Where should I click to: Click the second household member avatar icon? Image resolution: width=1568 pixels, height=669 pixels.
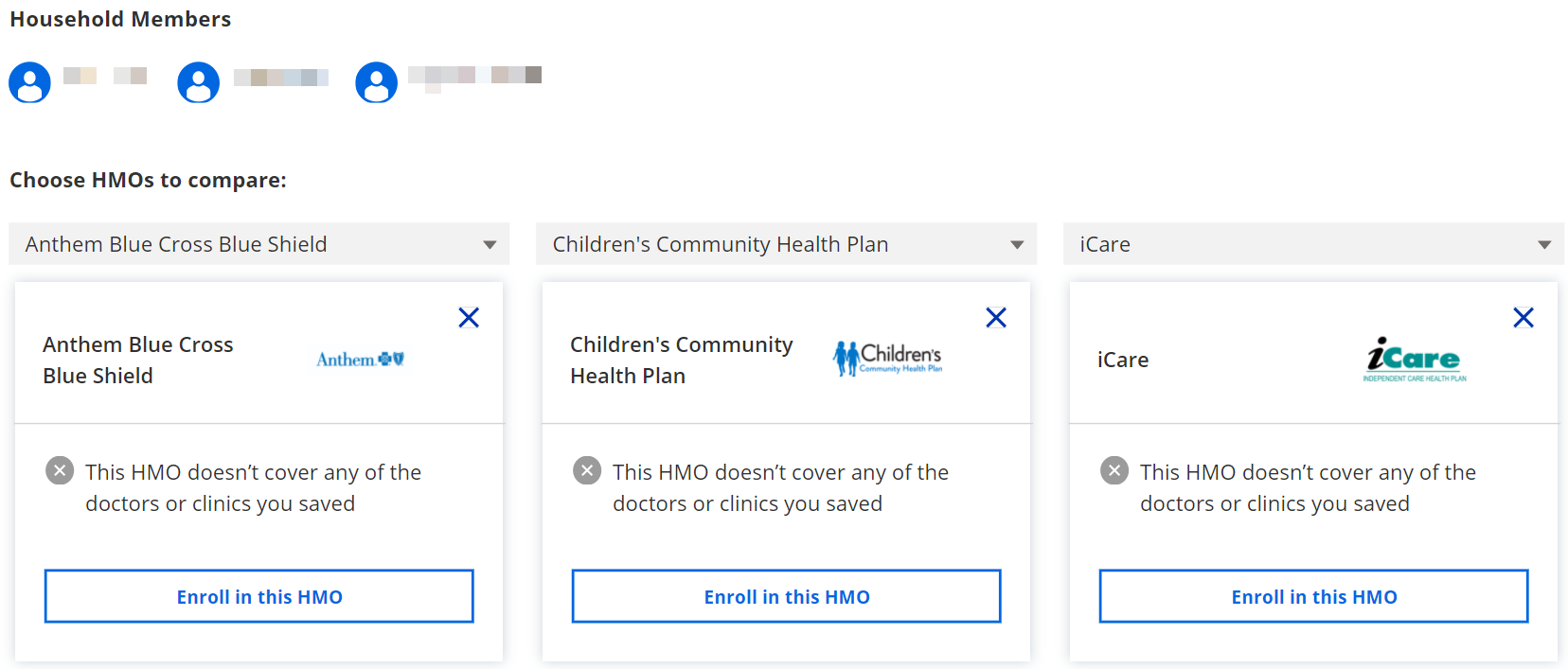click(198, 83)
